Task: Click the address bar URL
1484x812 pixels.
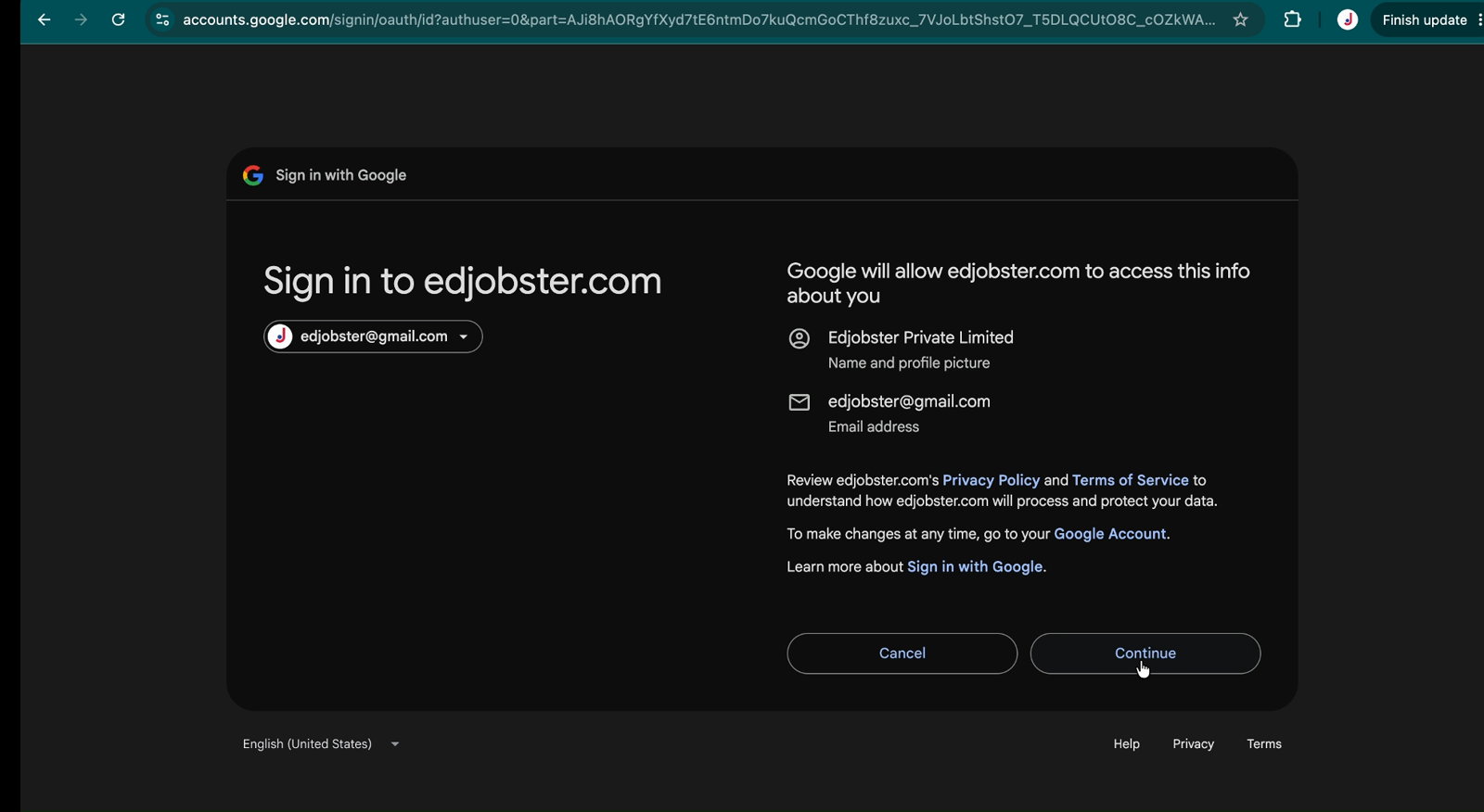Action: pyautogui.click(x=698, y=19)
